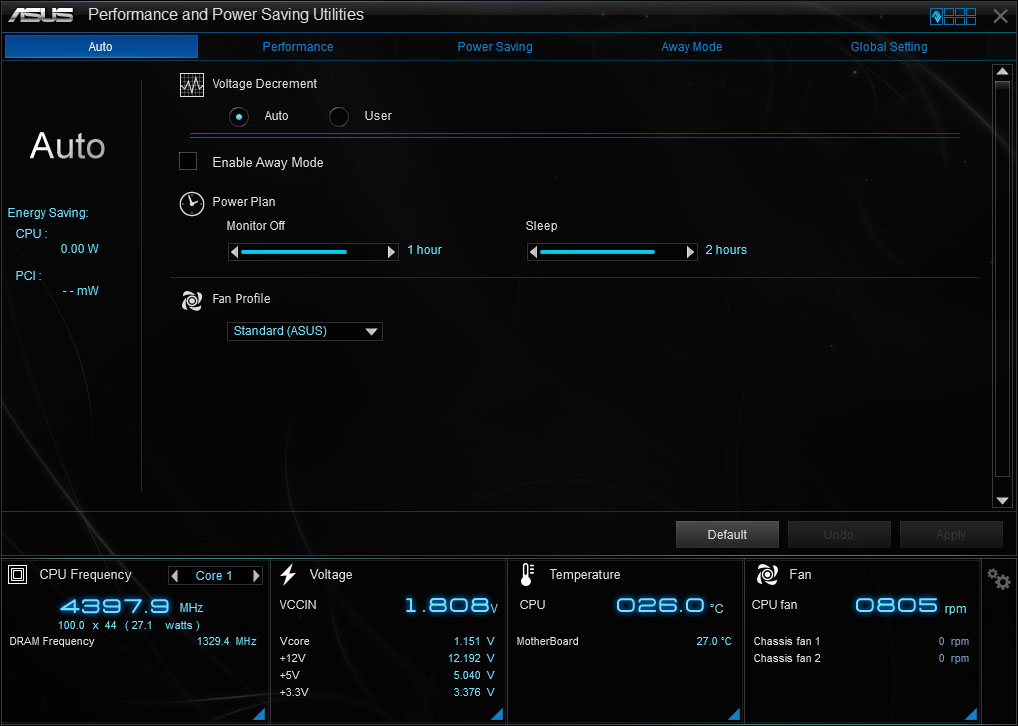This screenshot has height=726, width=1018.
Task: Select next core with right arrow
Action: pyautogui.click(x=256, y=575)
